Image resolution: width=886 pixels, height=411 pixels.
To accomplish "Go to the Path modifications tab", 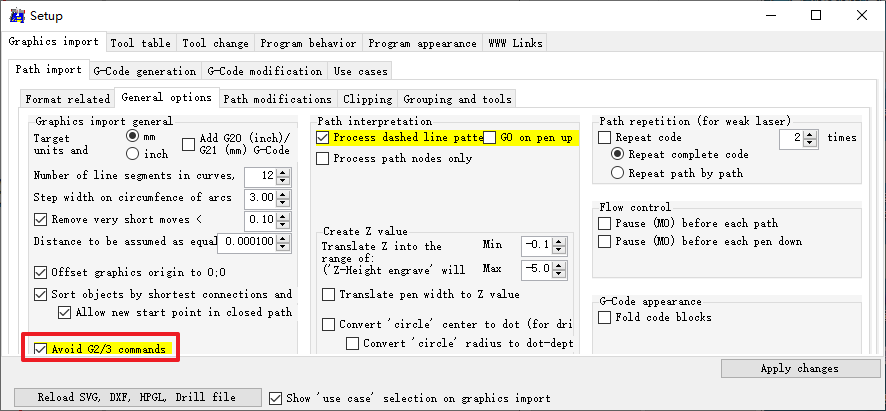I will 277,99.
